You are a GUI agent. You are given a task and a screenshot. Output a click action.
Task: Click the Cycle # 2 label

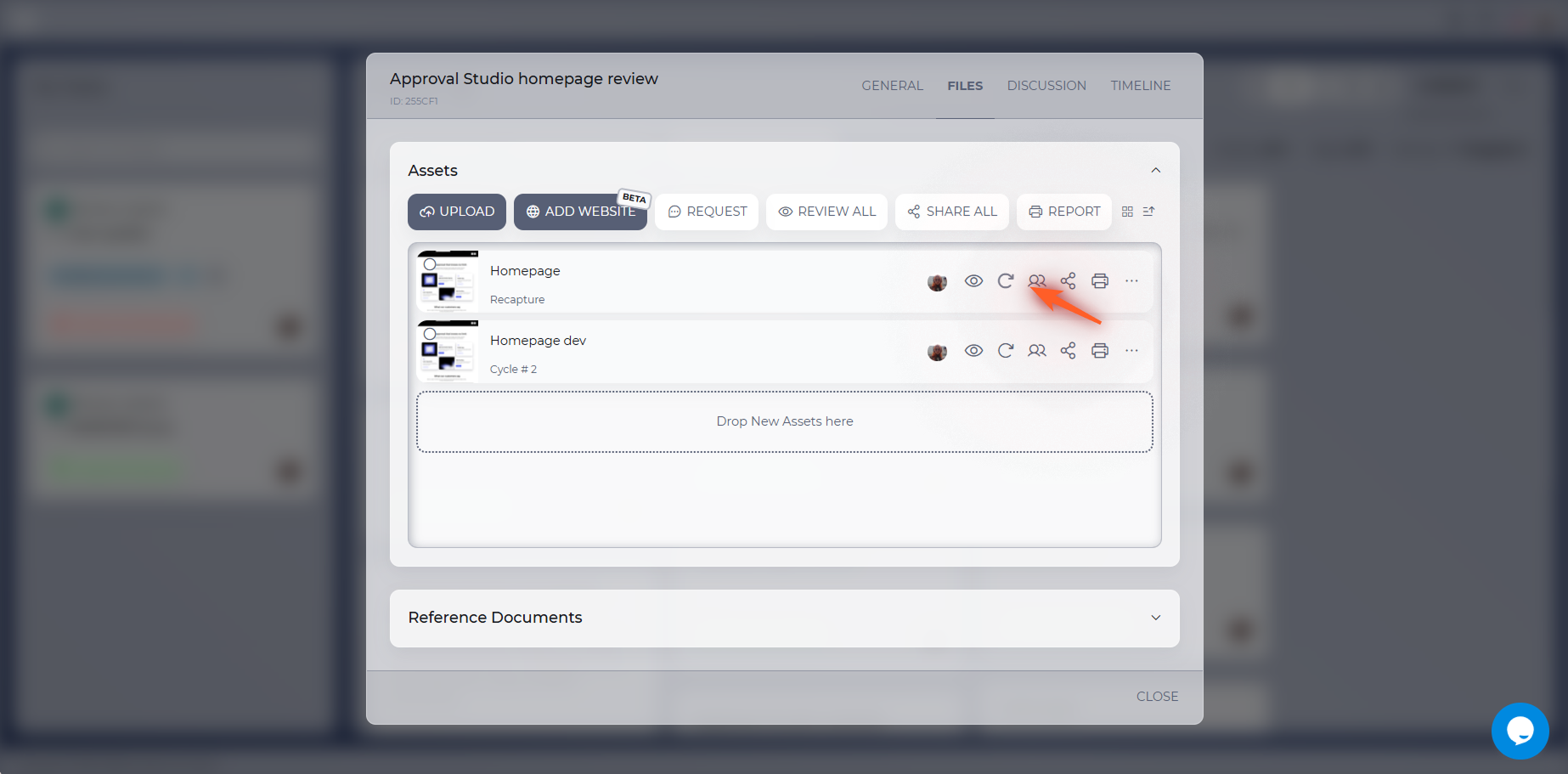(x=513, y=370)
